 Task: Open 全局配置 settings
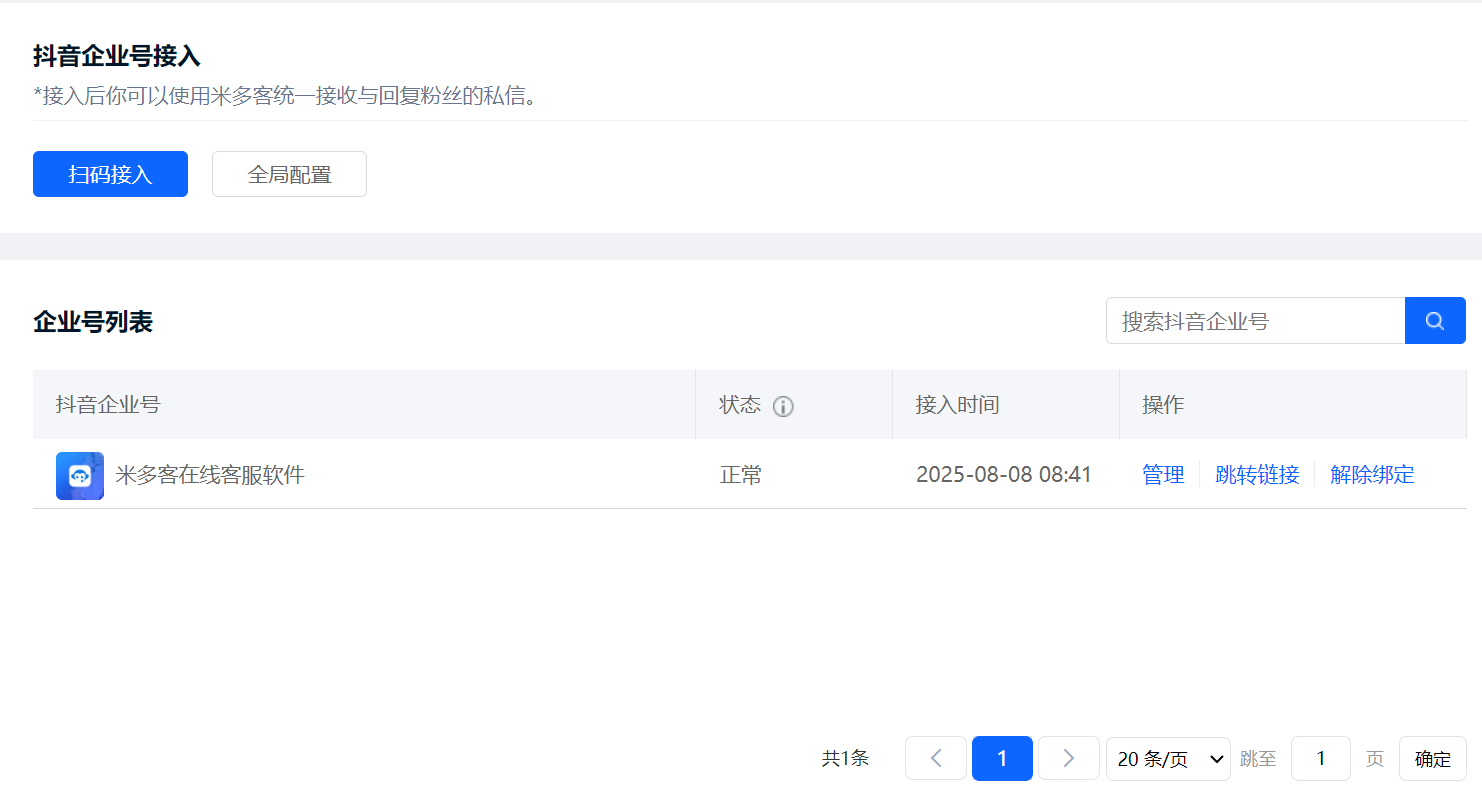289,174
